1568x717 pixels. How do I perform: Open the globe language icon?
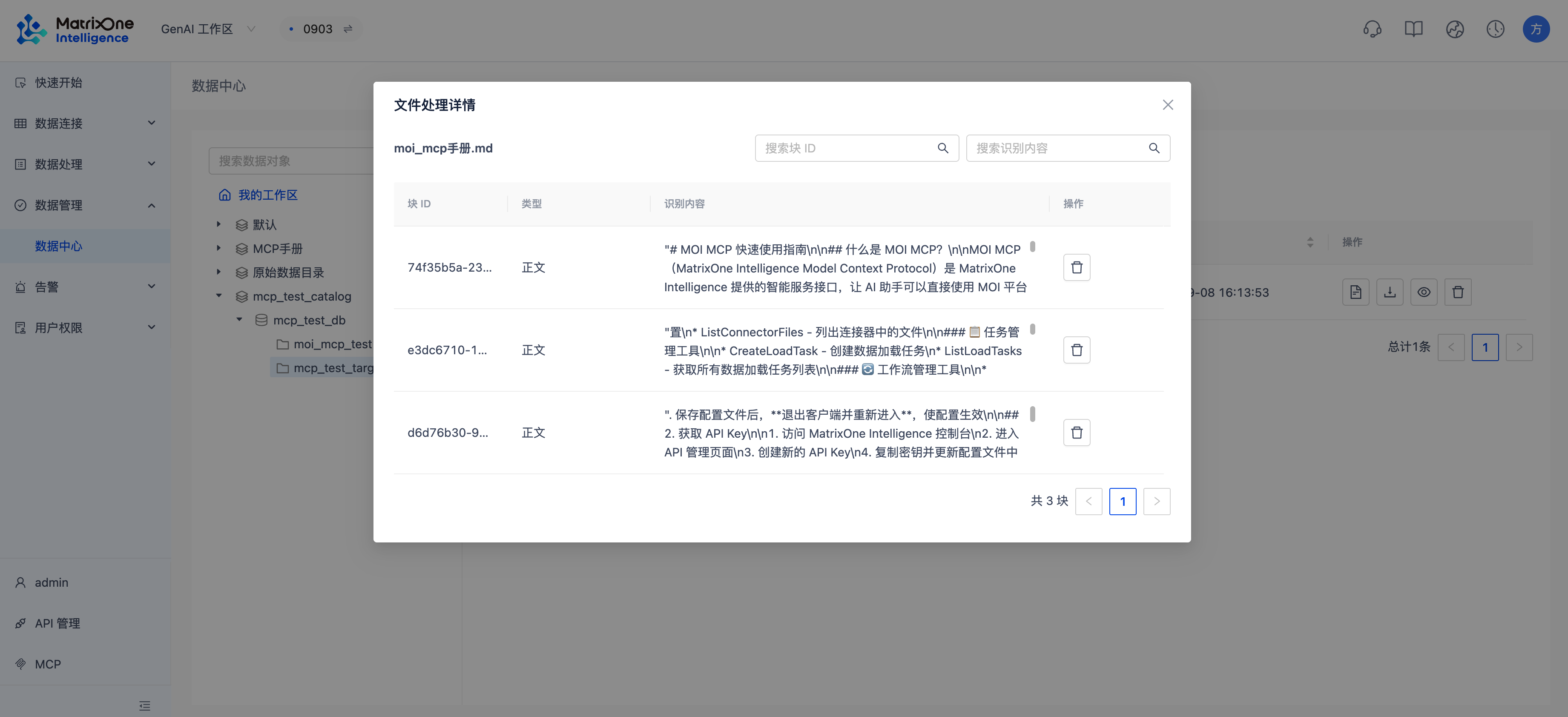pos(1455,29)
